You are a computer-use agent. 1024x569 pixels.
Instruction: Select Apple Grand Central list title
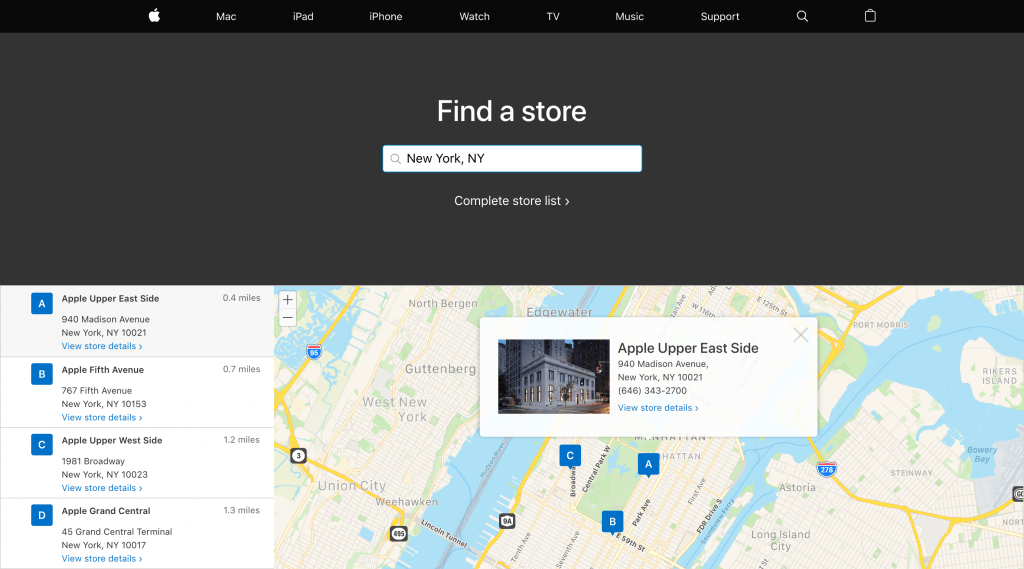pyautogui.click(x=106, y=511)
